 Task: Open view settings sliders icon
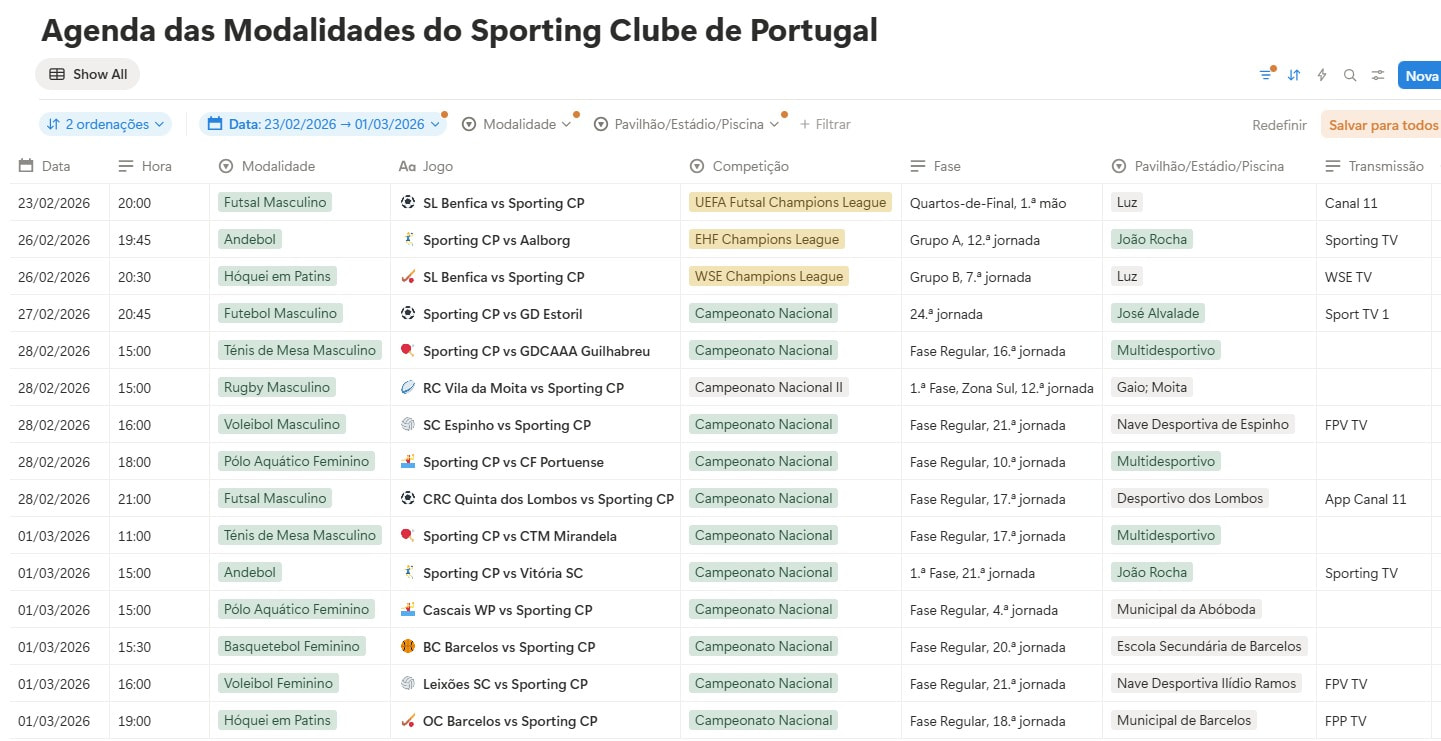pyautogui.click(x=1378, y=75)
